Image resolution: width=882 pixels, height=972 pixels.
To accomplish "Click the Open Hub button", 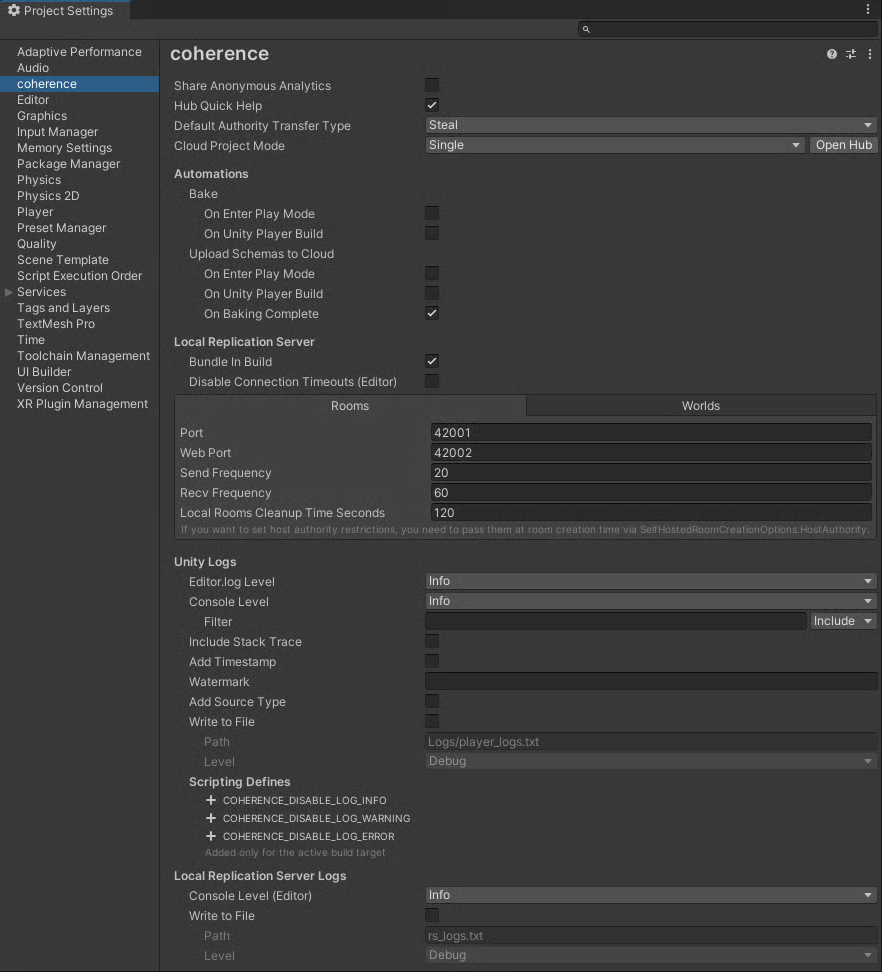I will point(843,145).
